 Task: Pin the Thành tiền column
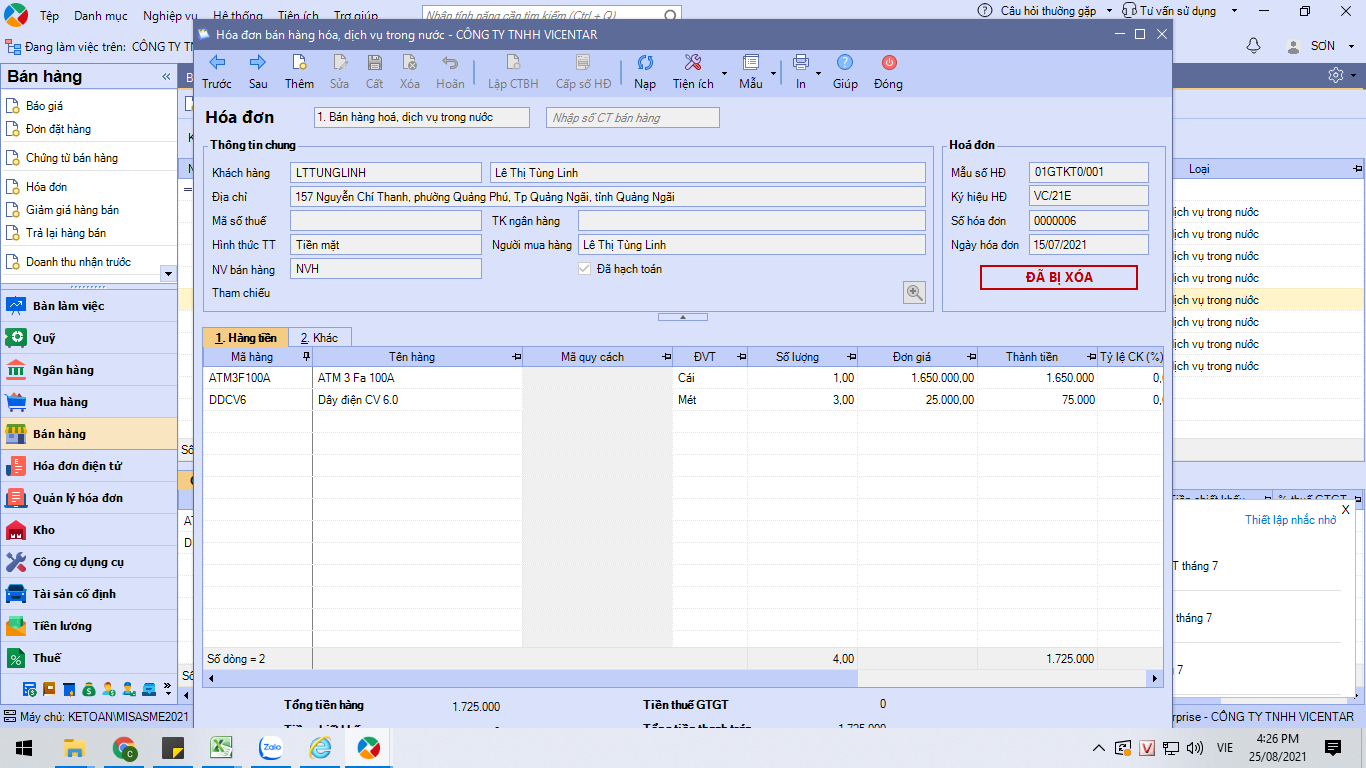(1091, 357)
